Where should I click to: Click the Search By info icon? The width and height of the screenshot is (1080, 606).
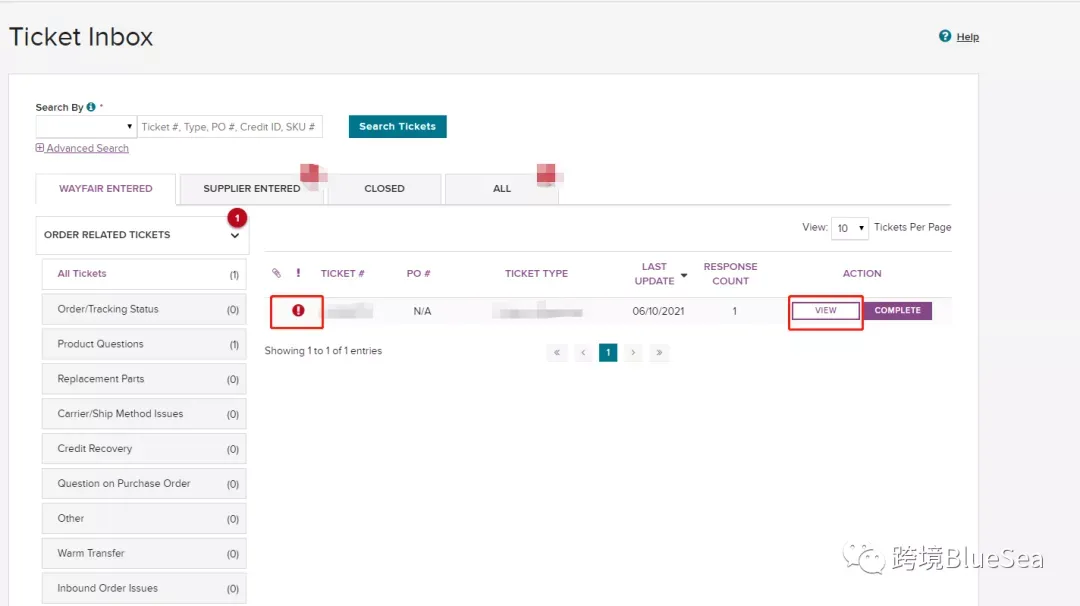pyautogui.click(x=91, y=107)
